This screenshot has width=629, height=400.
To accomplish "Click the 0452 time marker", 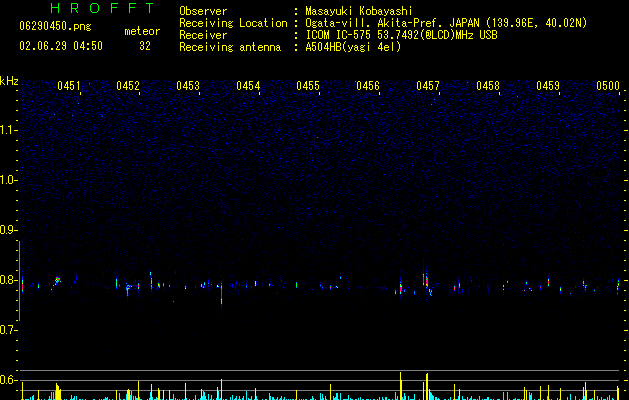I will coord(128,86).
